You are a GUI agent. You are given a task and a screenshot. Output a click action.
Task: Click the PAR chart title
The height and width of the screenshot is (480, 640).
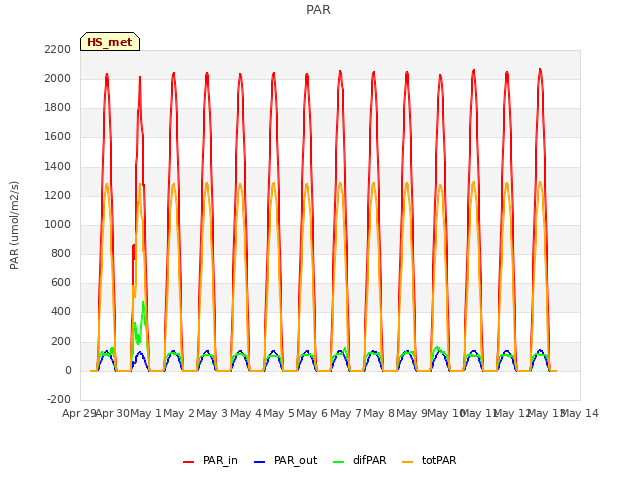pyautogui.click(x=318, y=9)
